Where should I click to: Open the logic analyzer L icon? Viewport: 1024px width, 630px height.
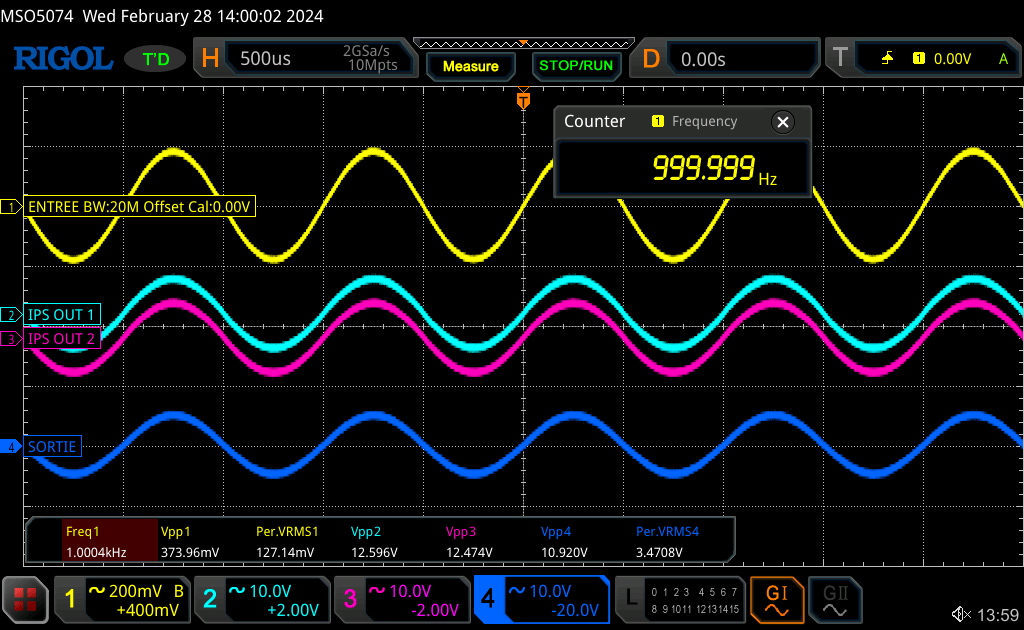click(631, 598)
